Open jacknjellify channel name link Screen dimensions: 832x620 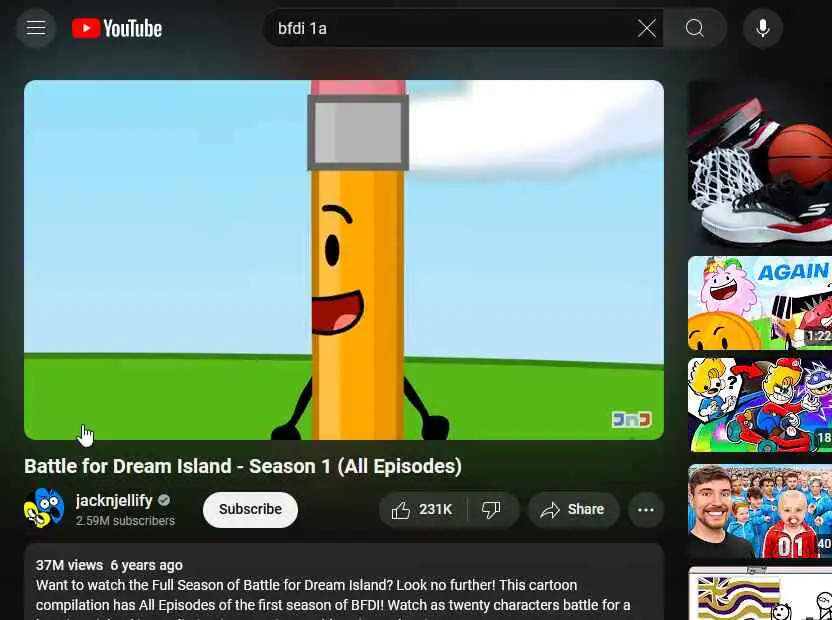(x=114, y=500)
